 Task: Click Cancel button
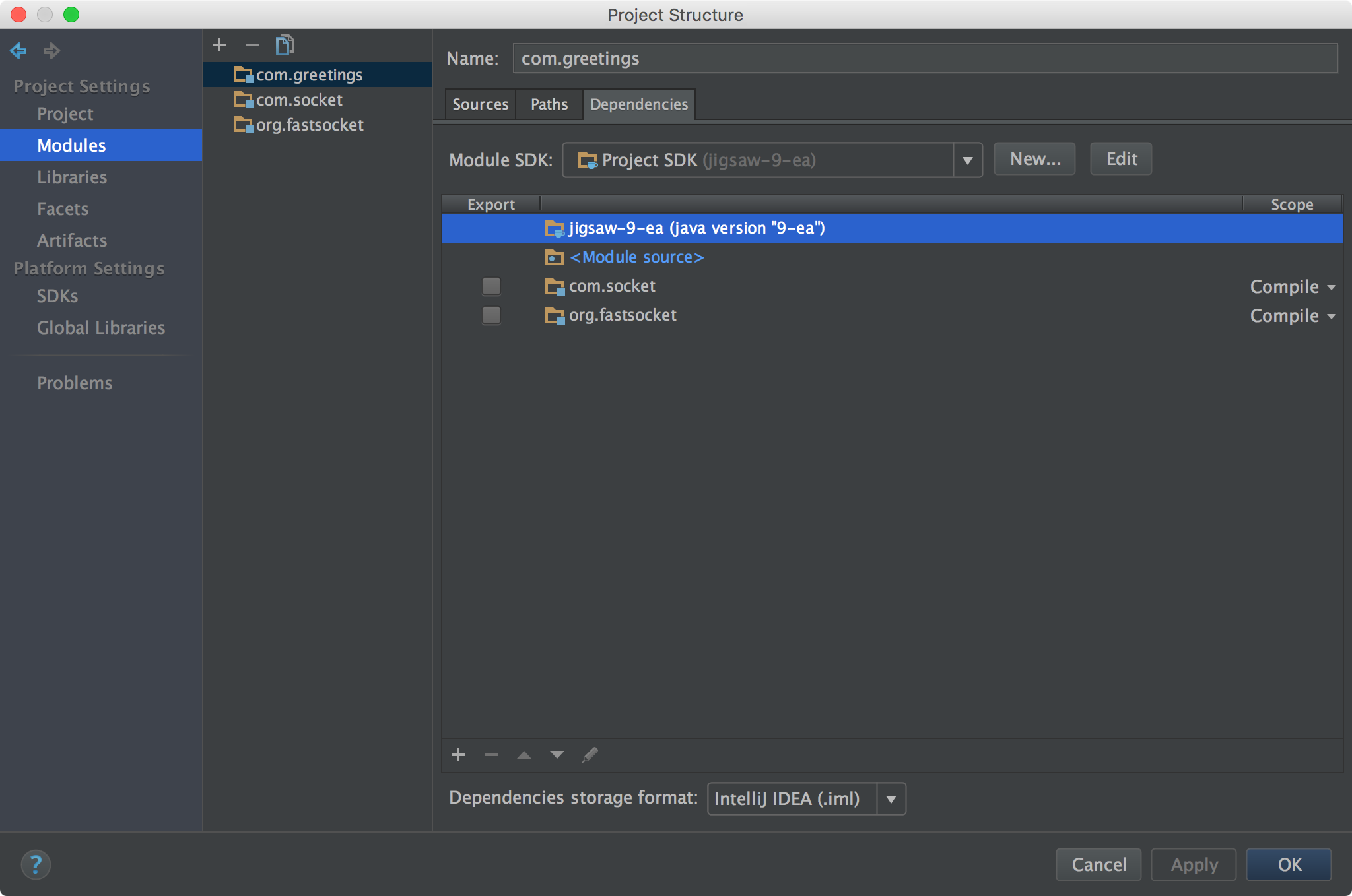tap(1098, 864)
